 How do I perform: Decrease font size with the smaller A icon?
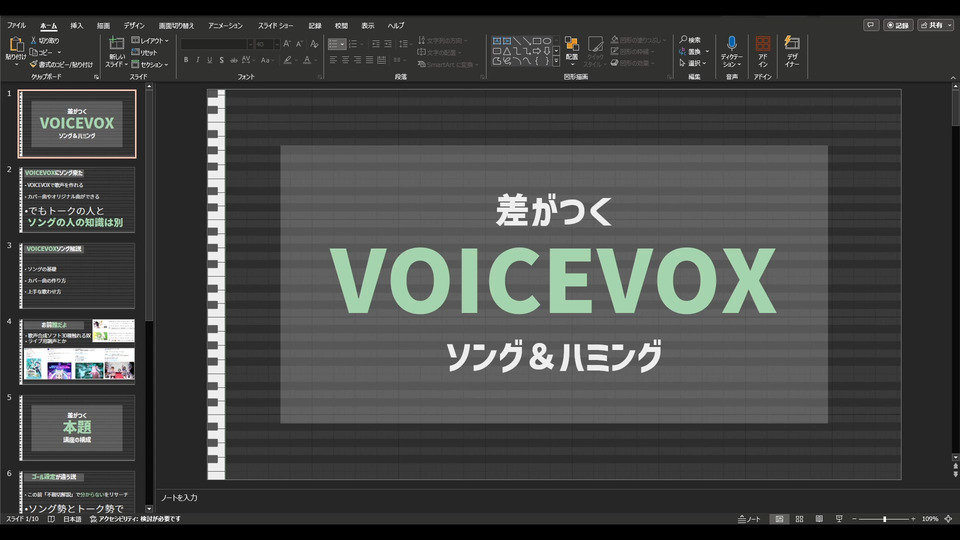point(299,44)
